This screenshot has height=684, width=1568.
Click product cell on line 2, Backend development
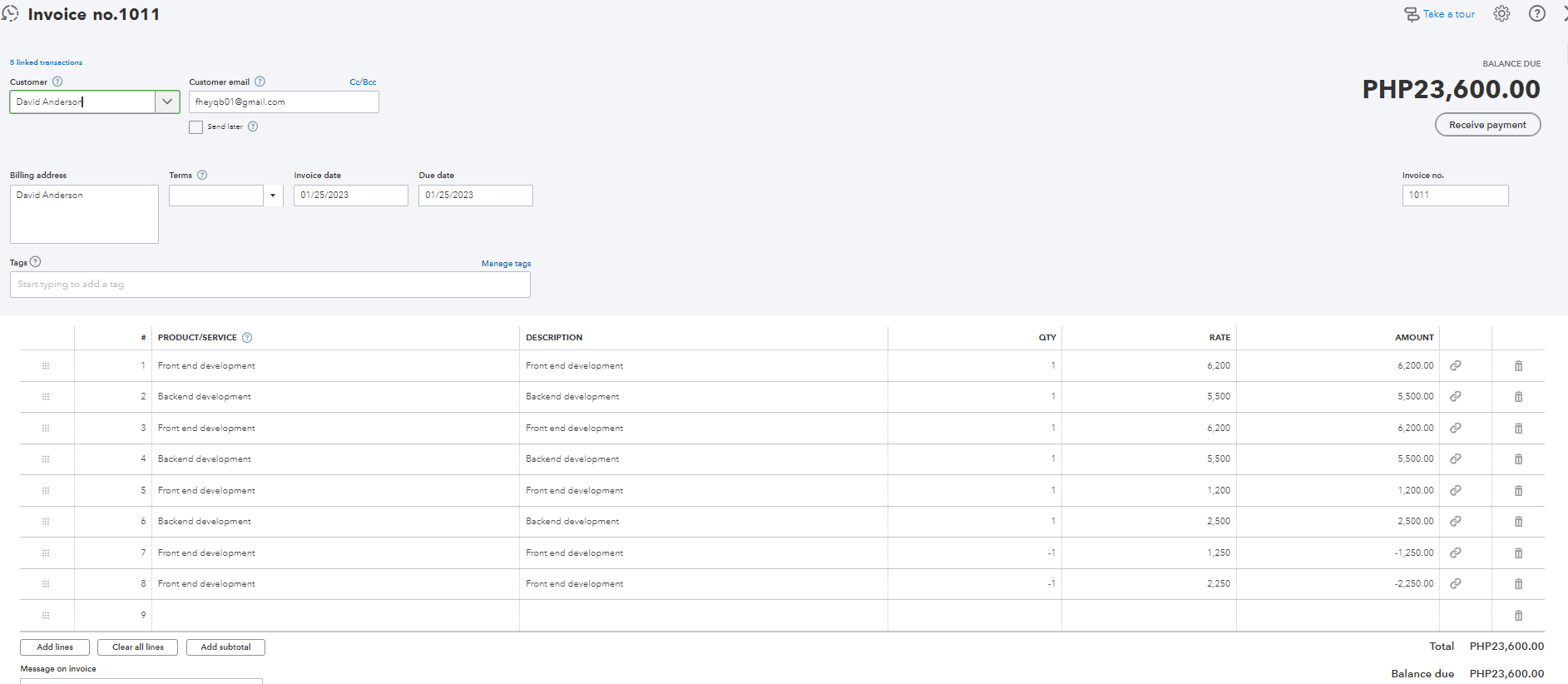tap(335, 397)
